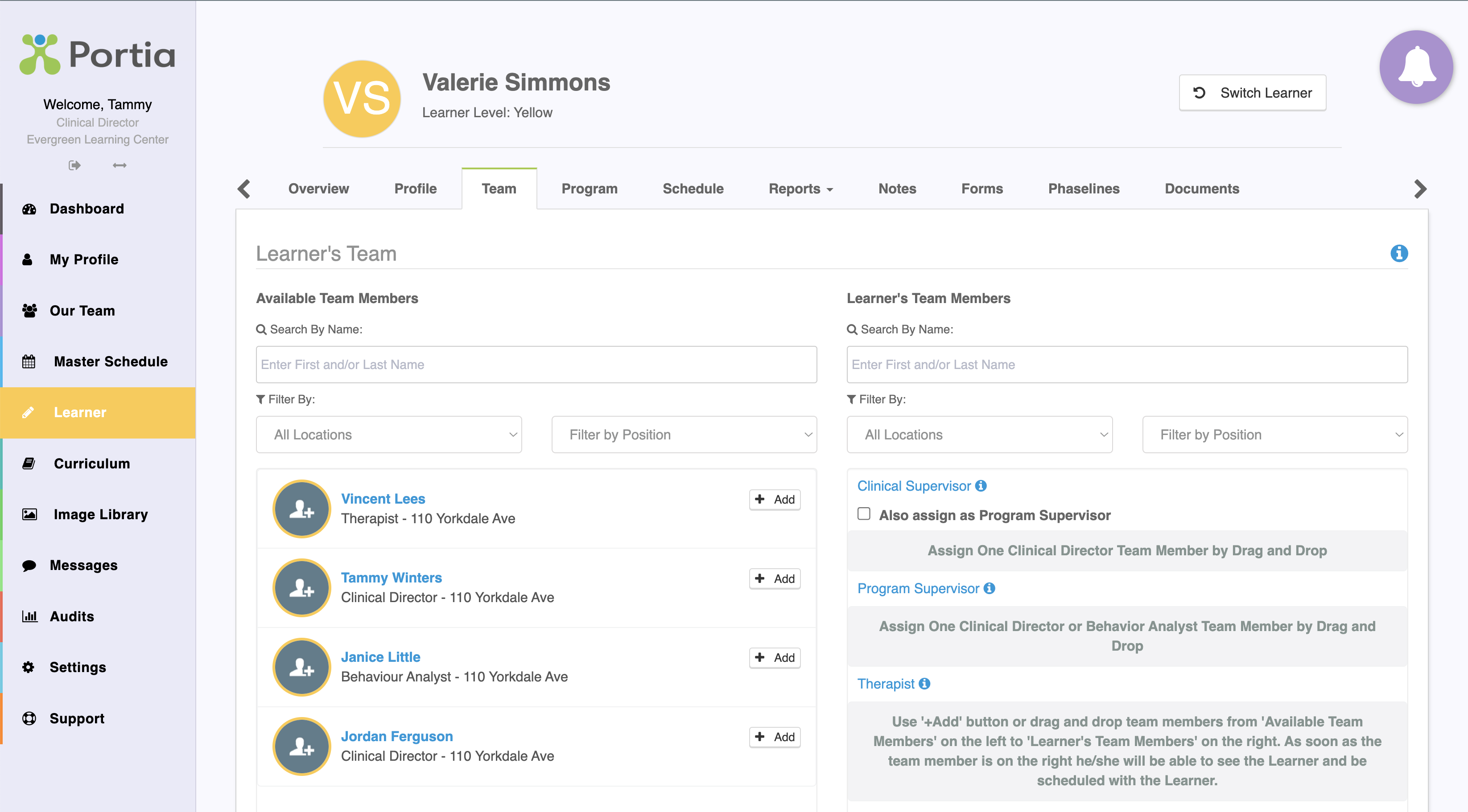Check Also assign as Program Supervisor
Image resolution: width=1468 pixels, height=812 pixels.
click(864, 513)
